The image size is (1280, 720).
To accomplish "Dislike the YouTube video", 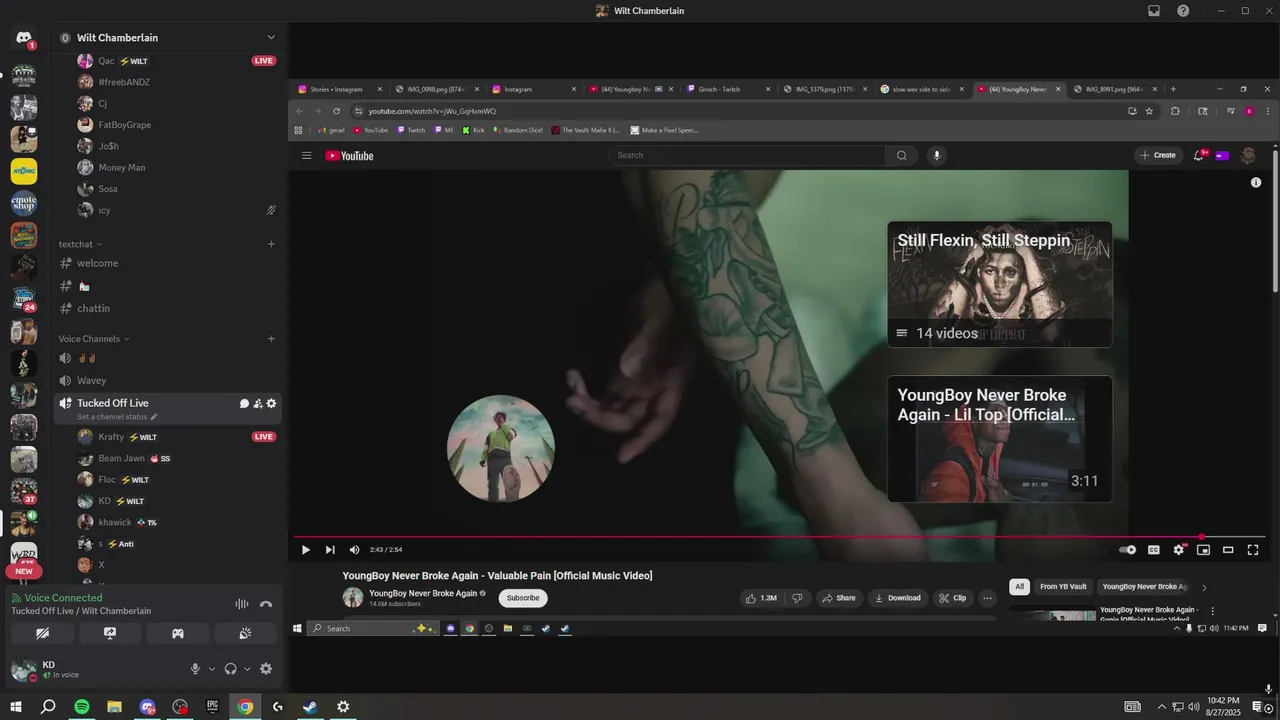I will point(797,598).
